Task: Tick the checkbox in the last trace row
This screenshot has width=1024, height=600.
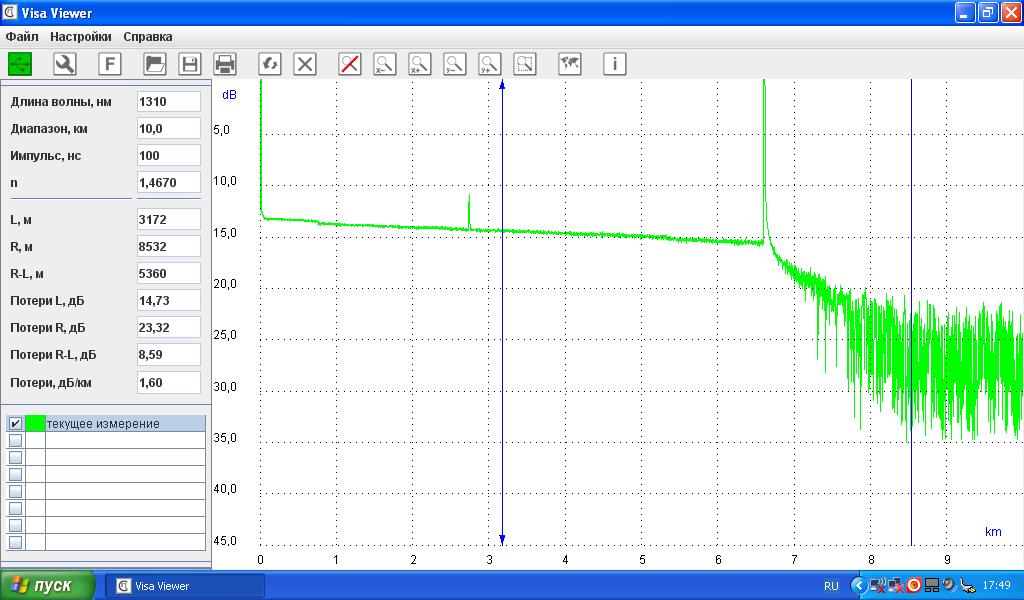Action: tap(15, 542)
